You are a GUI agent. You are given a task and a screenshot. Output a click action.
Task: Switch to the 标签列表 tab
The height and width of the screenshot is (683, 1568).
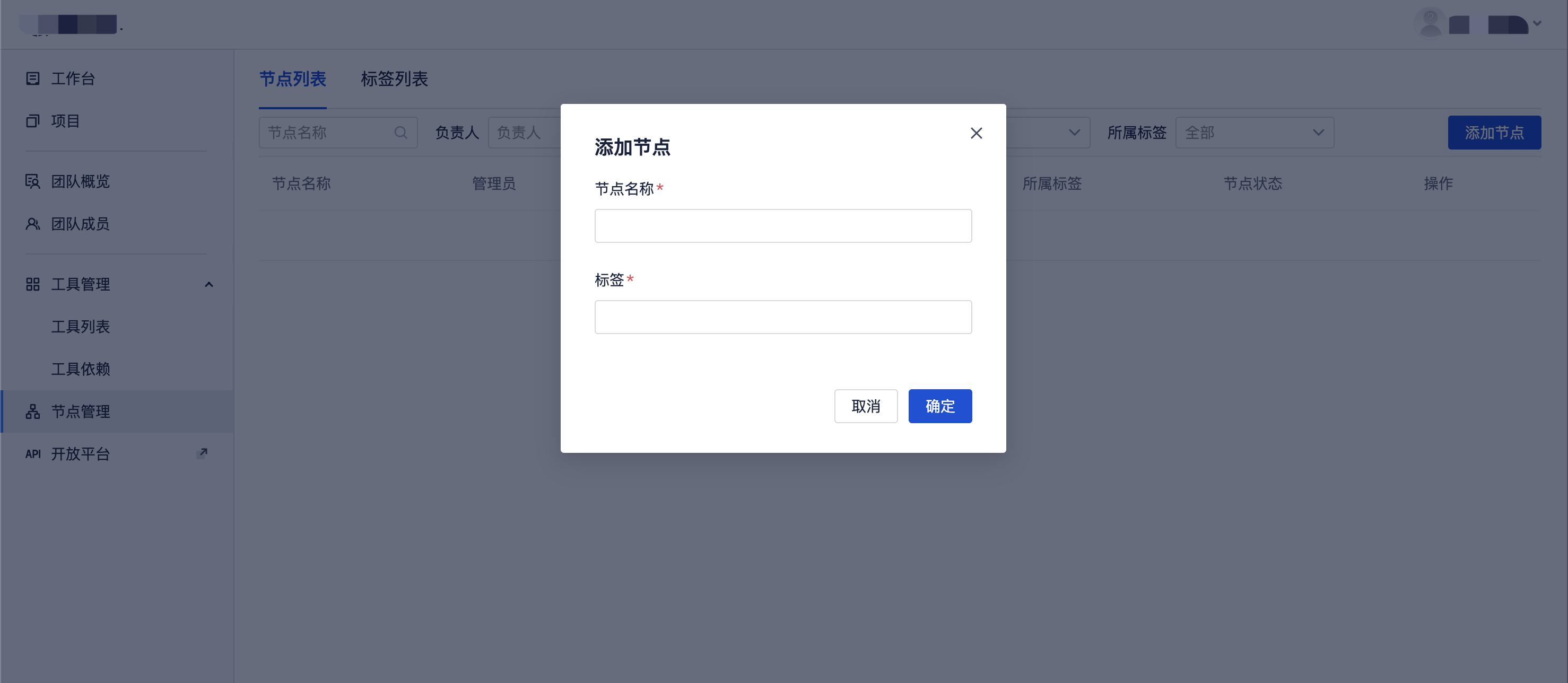click(x=395, y=79)
